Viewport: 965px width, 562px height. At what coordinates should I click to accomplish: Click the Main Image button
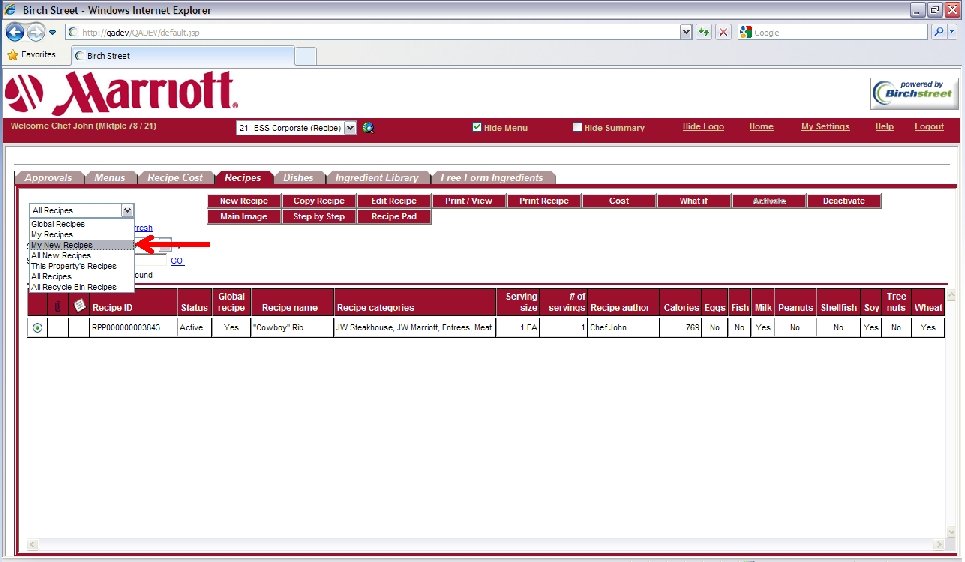pyautogui.click(x=244, y=217)
